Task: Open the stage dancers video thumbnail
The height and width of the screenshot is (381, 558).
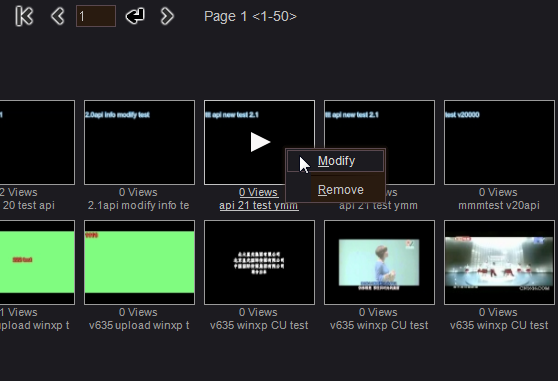Action: pyautogui.click(x=499, y=262)
